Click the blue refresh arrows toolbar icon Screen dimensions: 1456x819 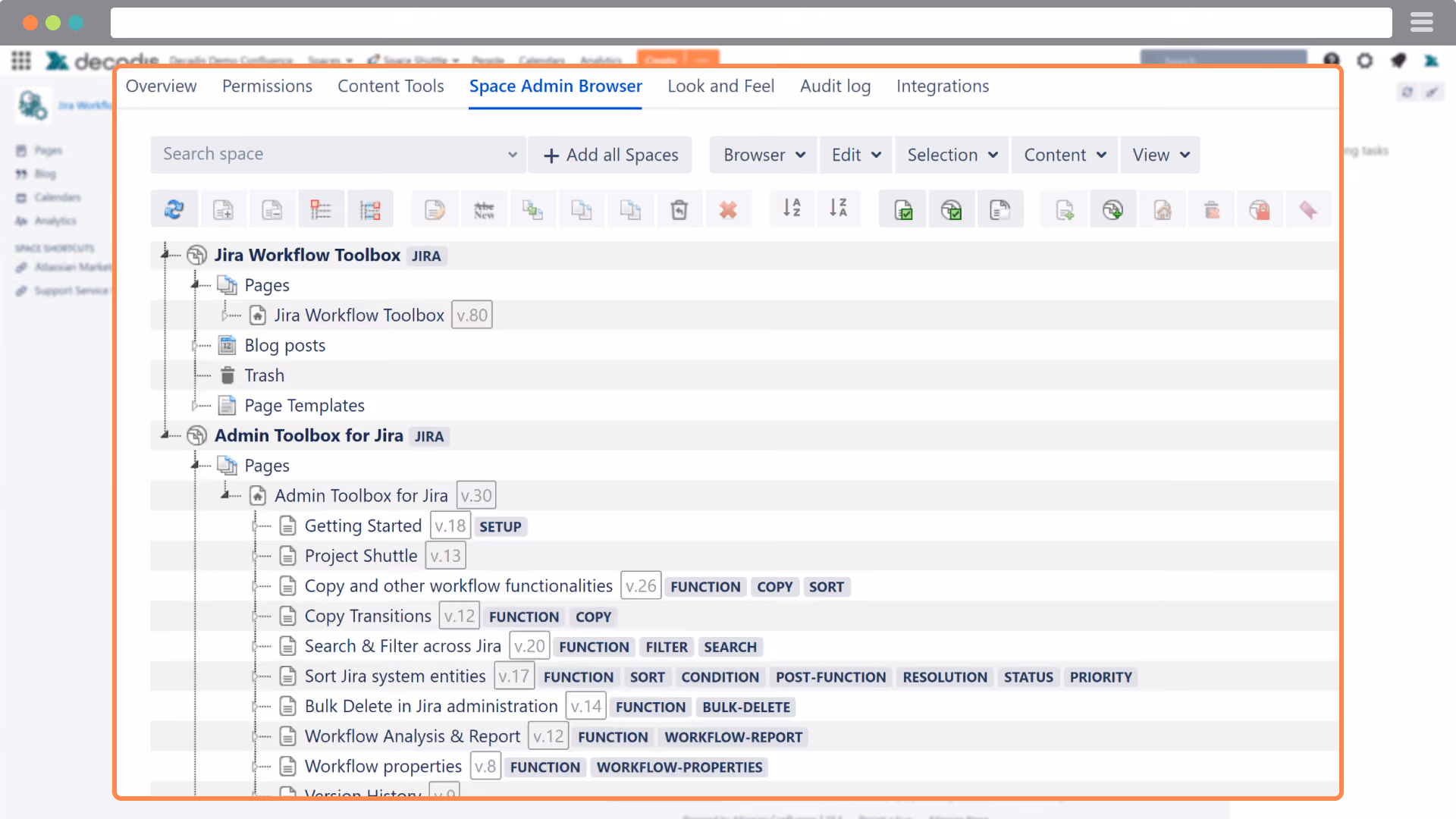click(x=174, y=209)
